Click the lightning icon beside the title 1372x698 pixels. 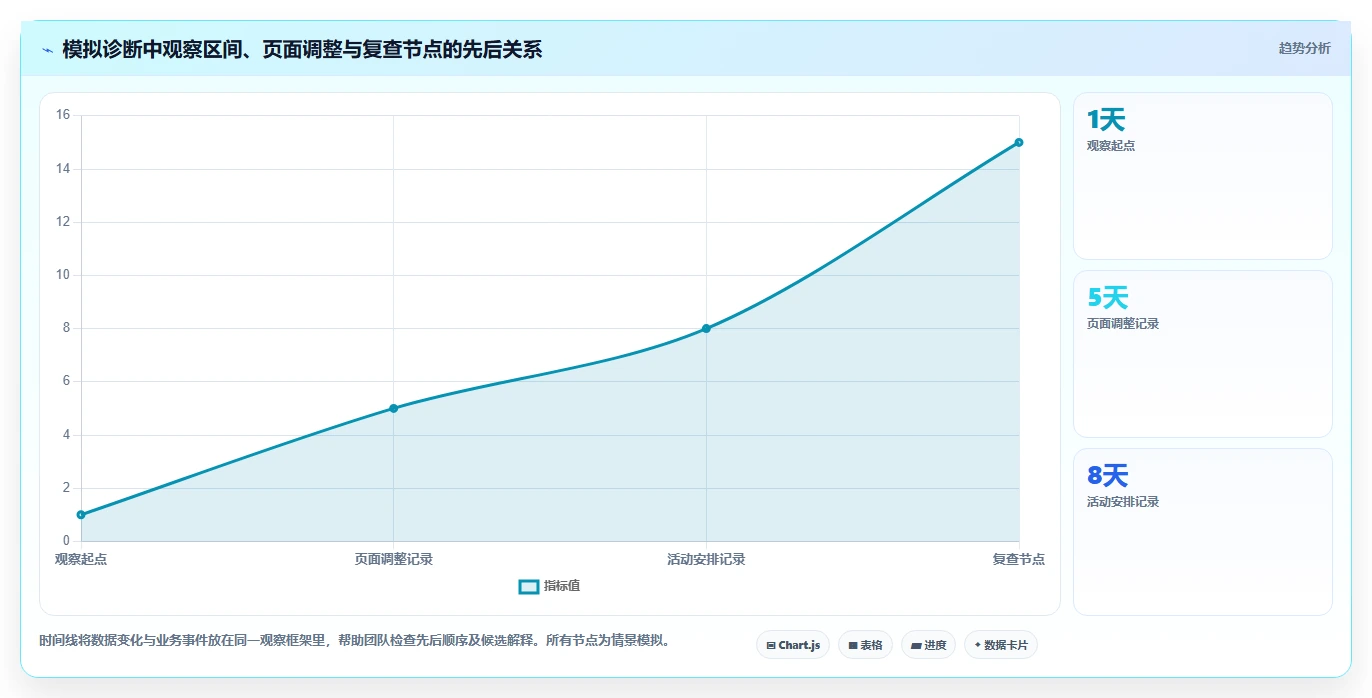47,50
